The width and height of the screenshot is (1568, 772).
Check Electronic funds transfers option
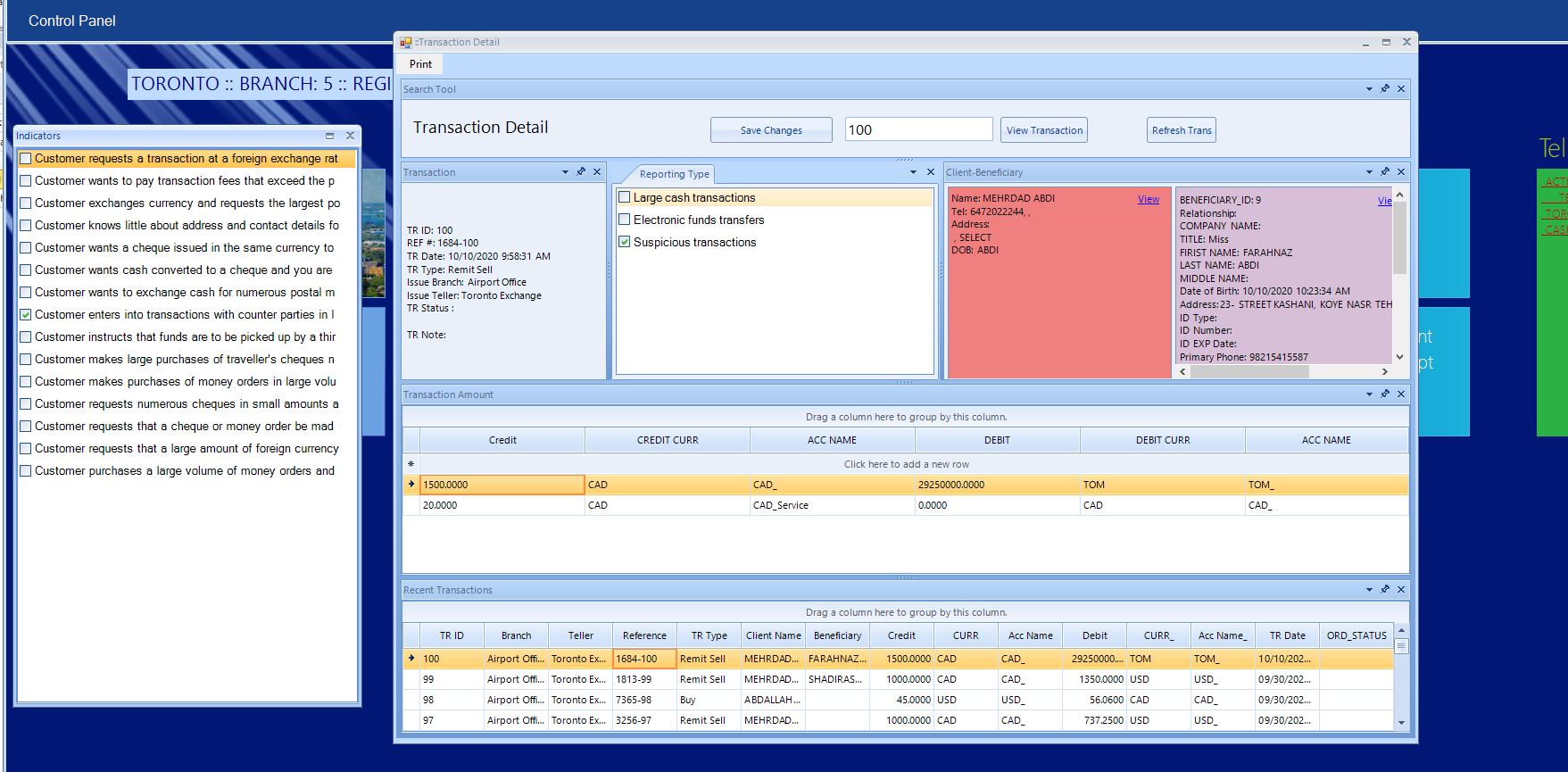coord(625,220)
